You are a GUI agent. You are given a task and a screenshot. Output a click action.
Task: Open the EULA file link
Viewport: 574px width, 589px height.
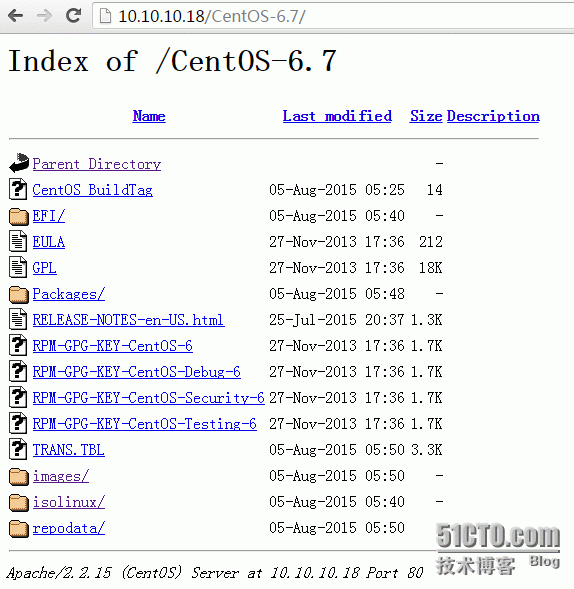pyautogui.click(x=49, y=242)
